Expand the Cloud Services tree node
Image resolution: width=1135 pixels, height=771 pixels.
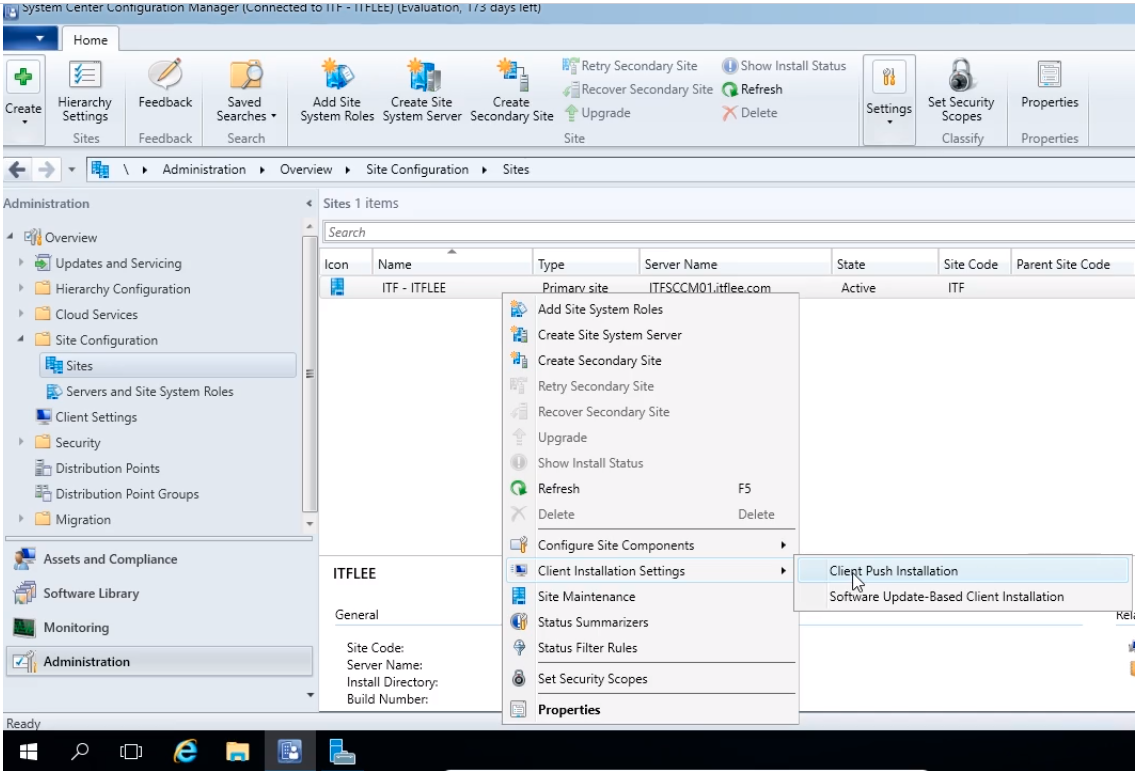22,315
